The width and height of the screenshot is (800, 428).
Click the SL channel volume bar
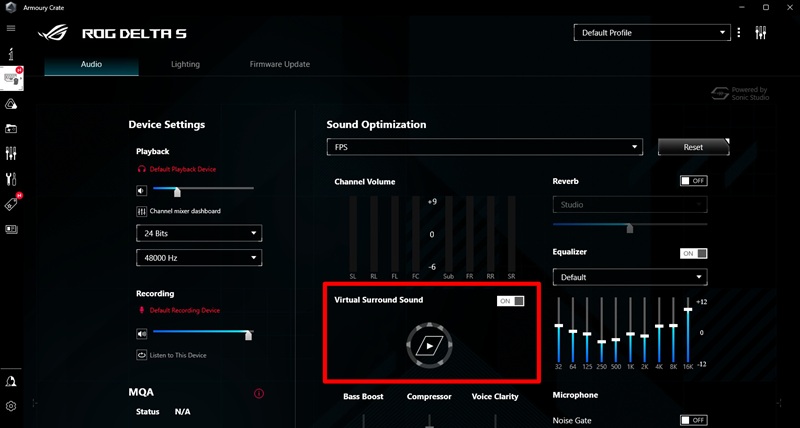pos(353,234)
